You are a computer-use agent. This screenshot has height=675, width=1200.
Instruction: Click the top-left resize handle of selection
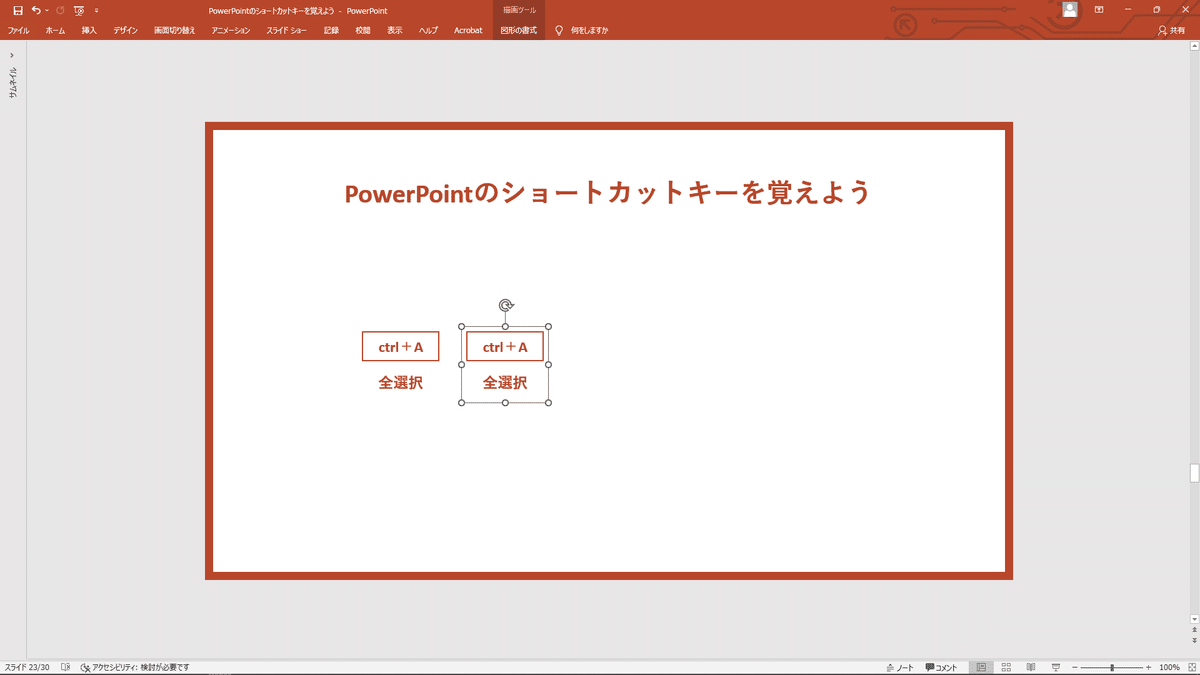pos(461,327)
